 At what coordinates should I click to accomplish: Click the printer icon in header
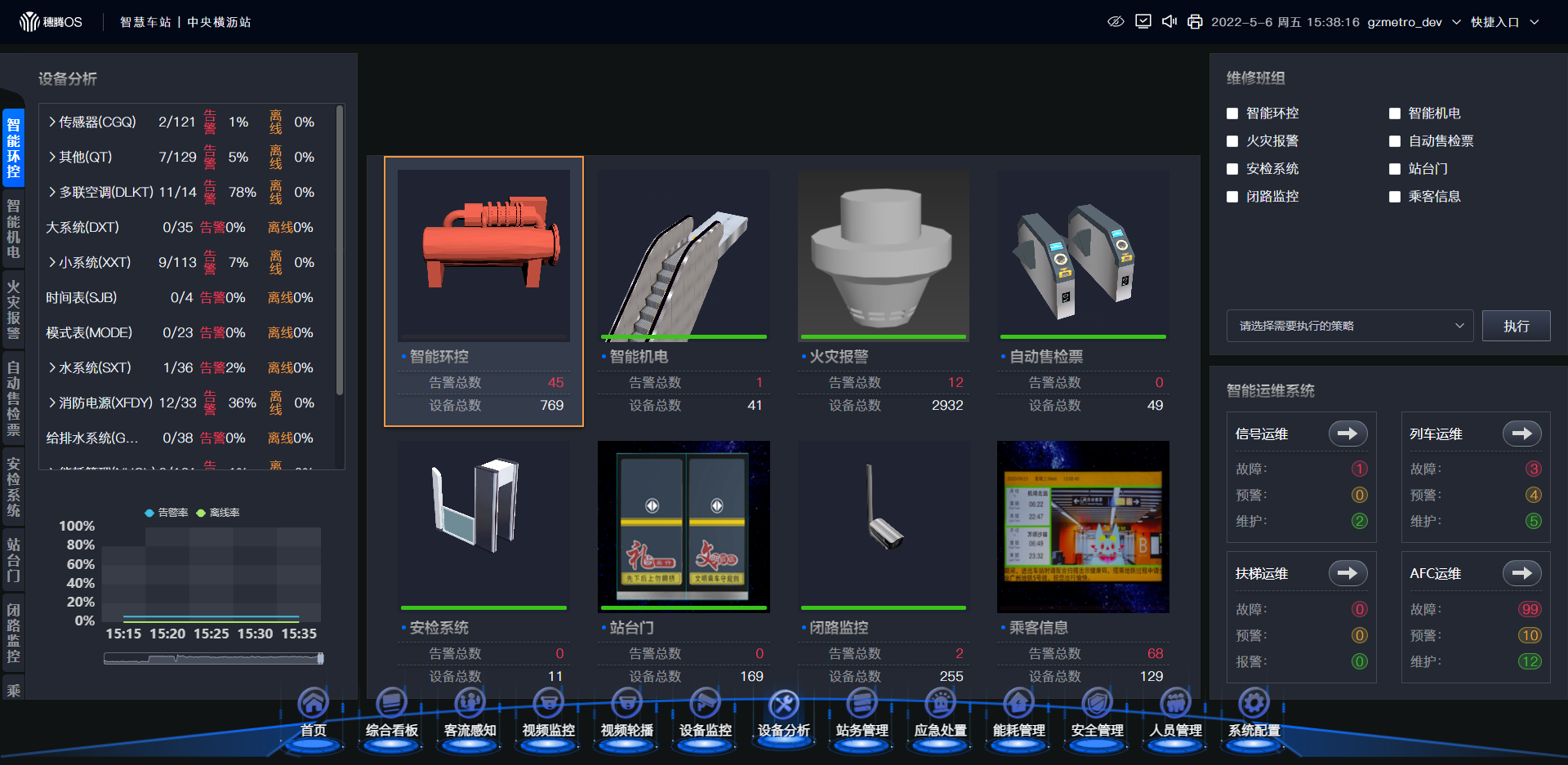pyautogui.click(x=1195, y=22)
